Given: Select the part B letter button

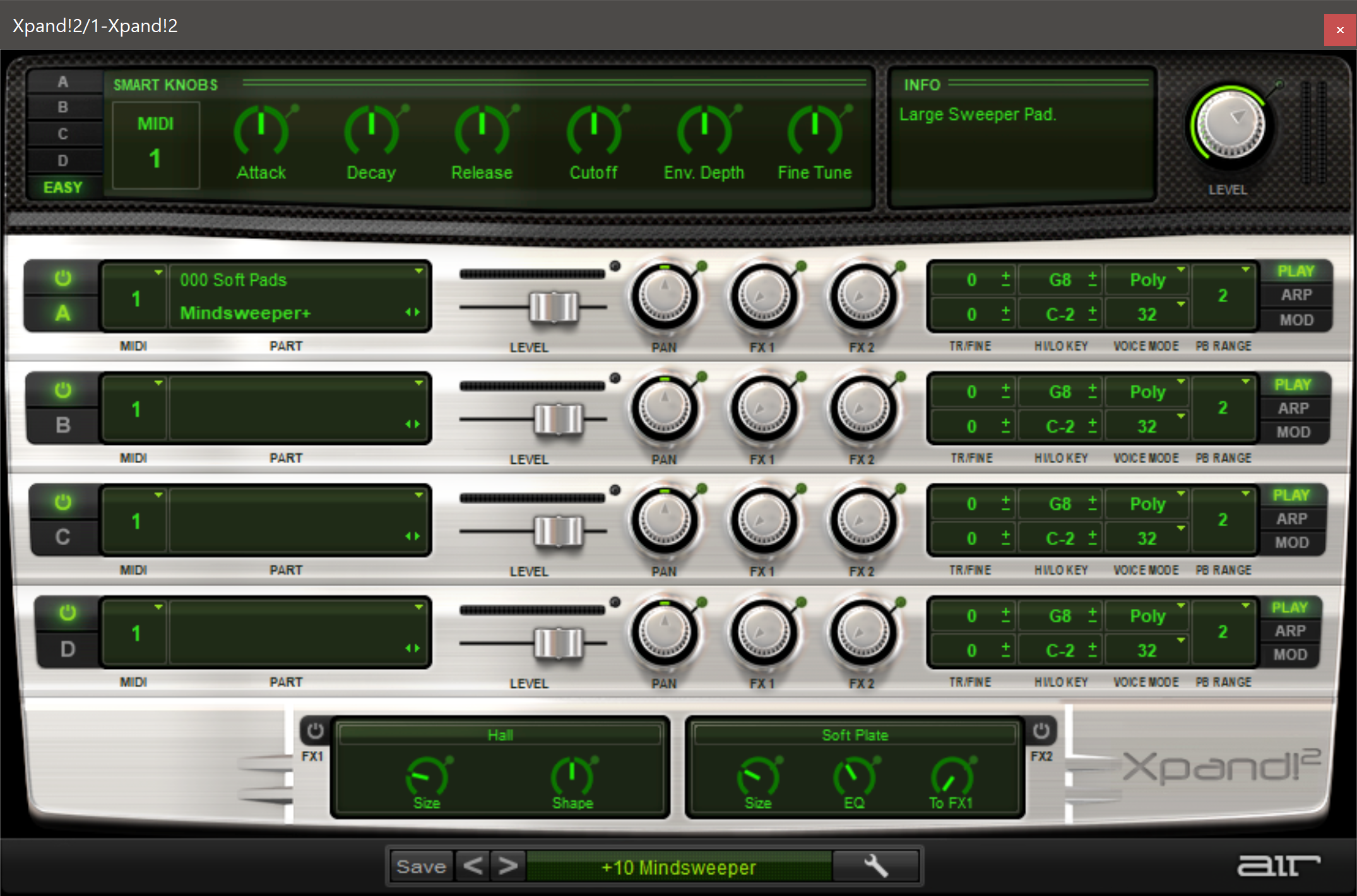Looking at the screenshot, I should tap(62, 425).
